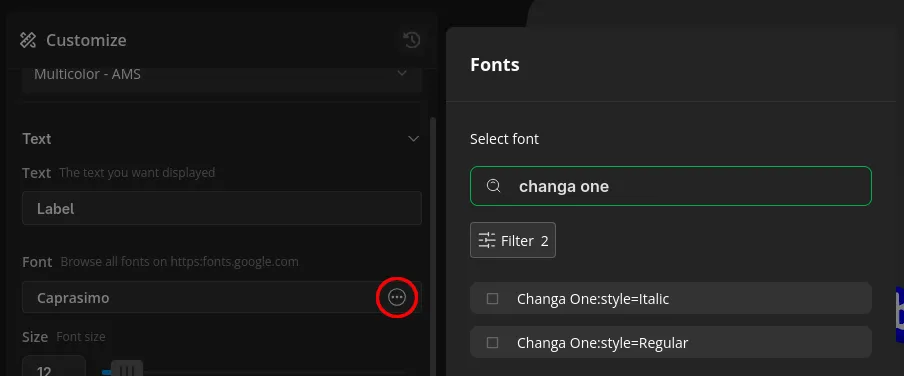Click the font size slider handle
904x376 pixels.
click(x=127, y=369)
